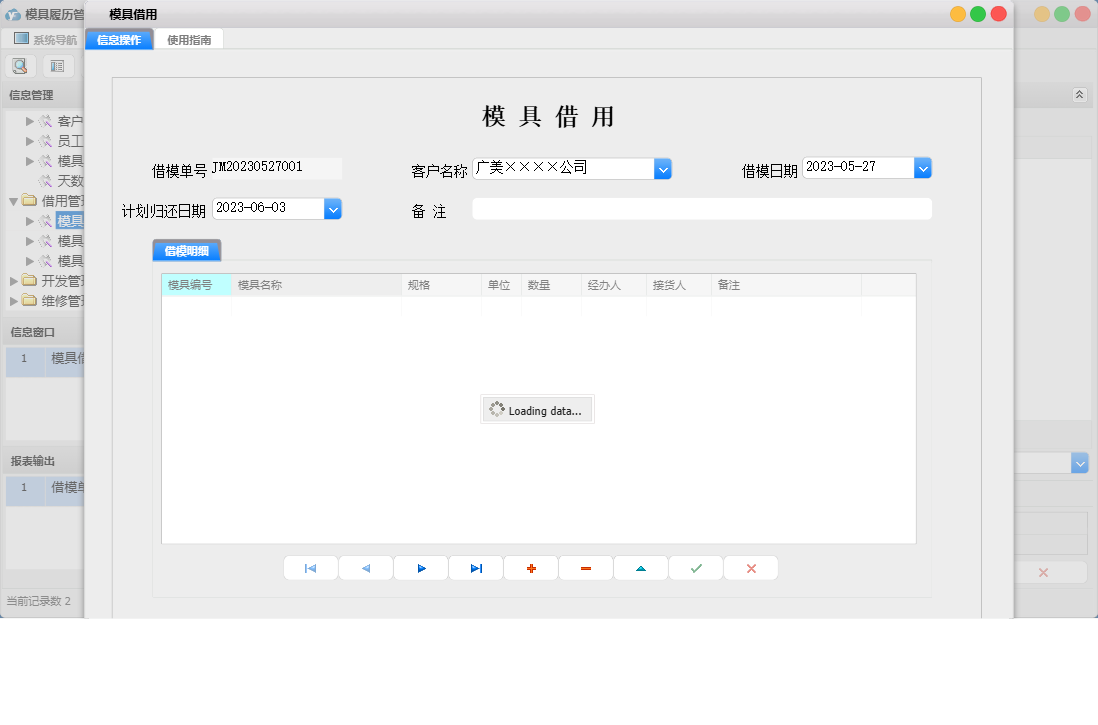Image resolution: width=1098 pixels, height=725 pixels.
Task: Click the previous record arrow icon
Action: point(366,567)
